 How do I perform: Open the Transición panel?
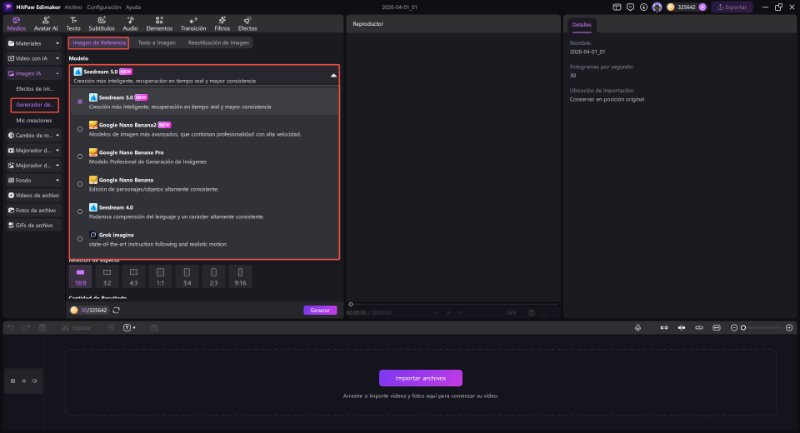193,24
